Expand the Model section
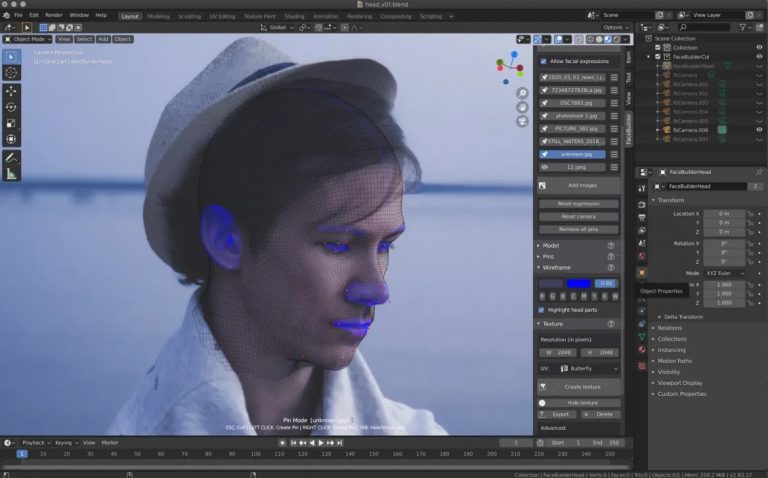The image size is (768, 478). 550,245
